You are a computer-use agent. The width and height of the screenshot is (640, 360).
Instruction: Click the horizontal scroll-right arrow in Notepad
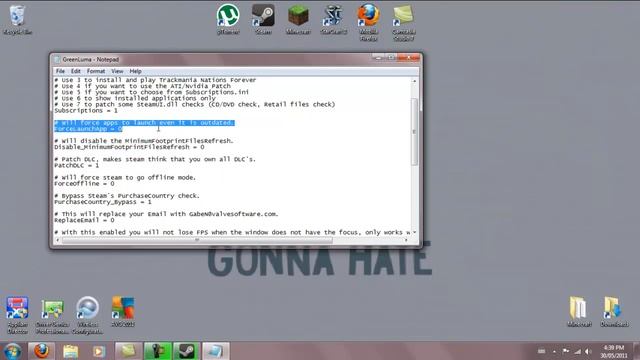[x=406, y=240]
